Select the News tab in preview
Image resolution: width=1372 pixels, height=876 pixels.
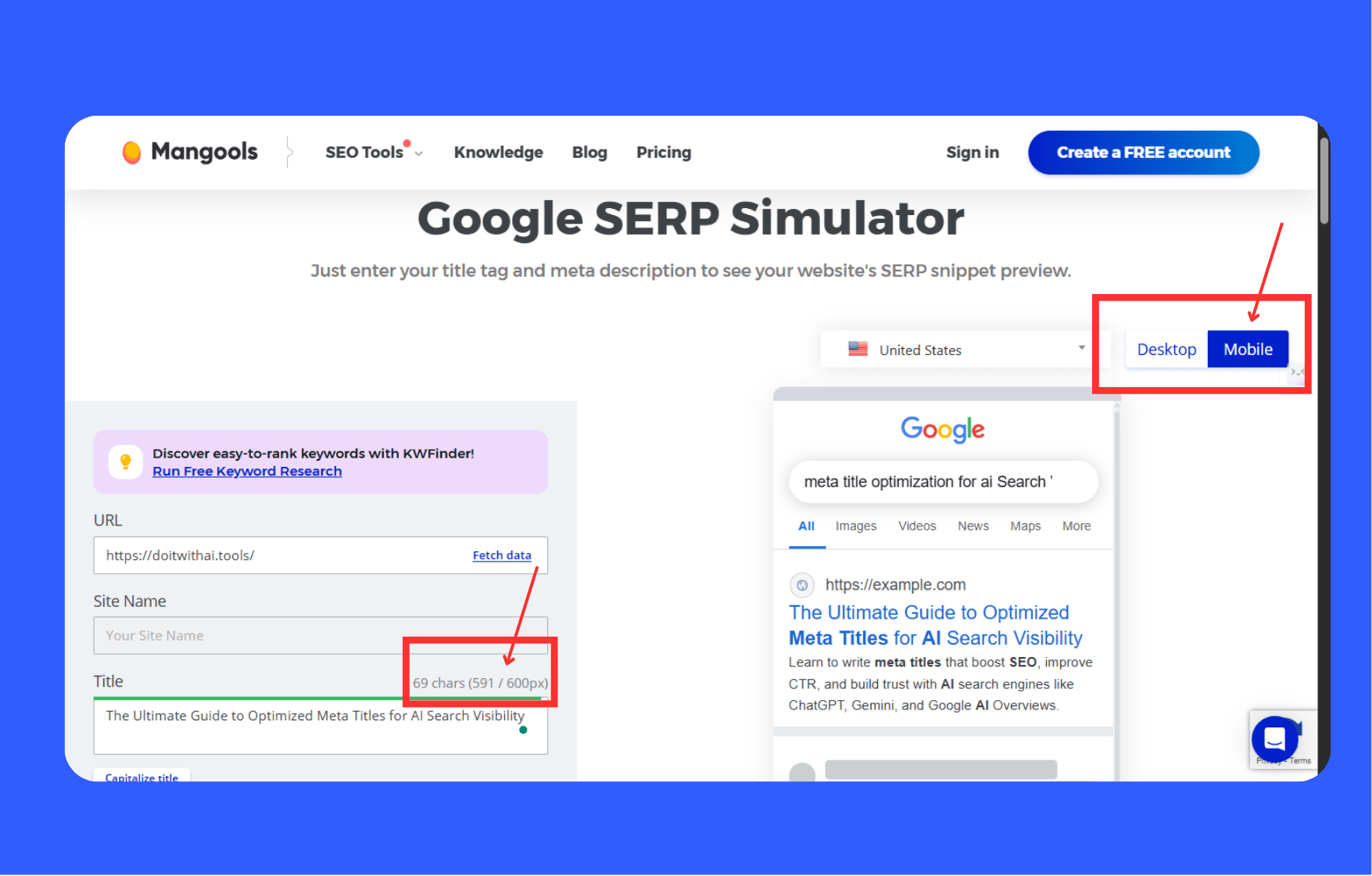pyautogui.click(x=973, y=526)
